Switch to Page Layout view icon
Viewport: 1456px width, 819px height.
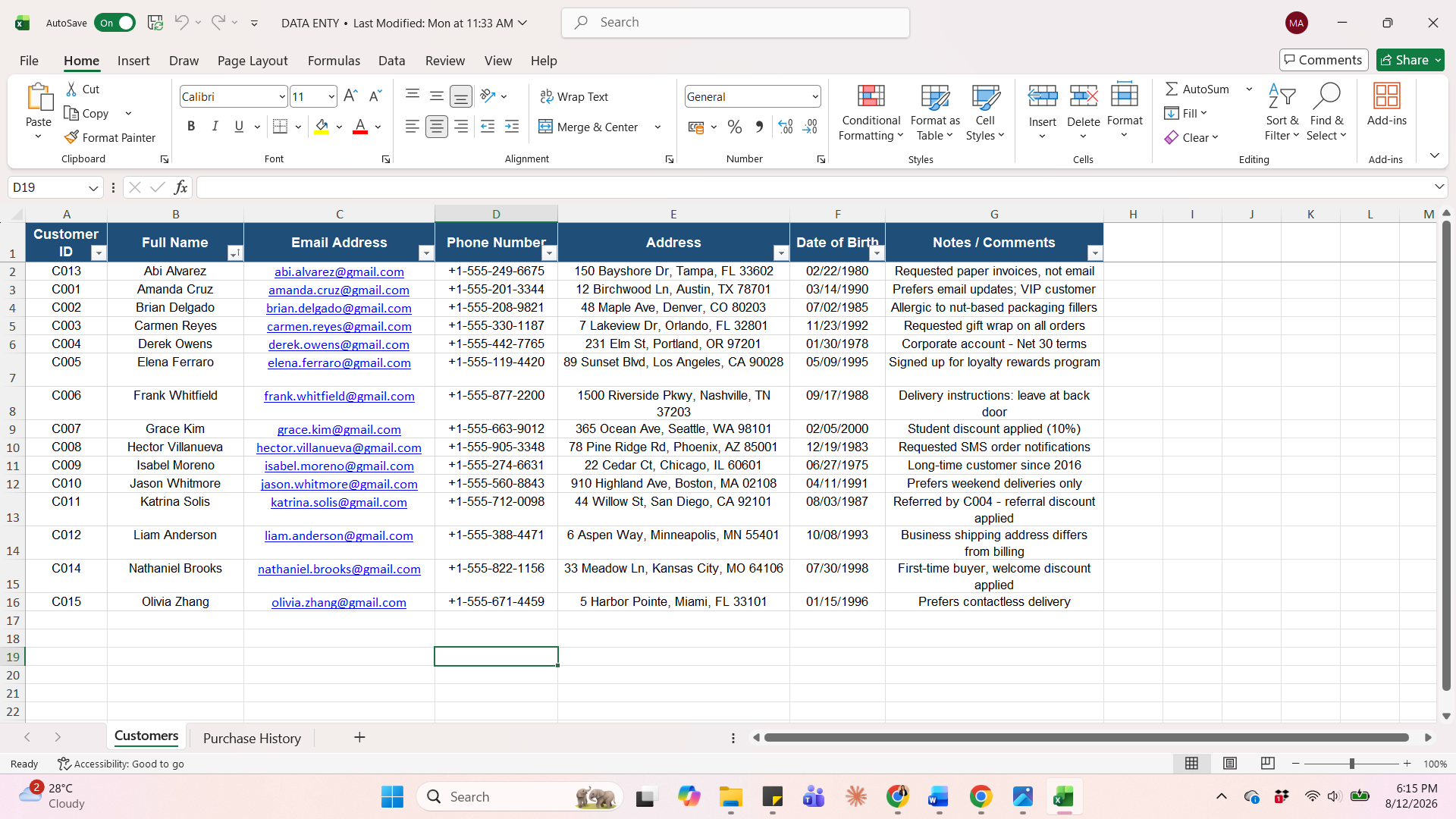1230,763
